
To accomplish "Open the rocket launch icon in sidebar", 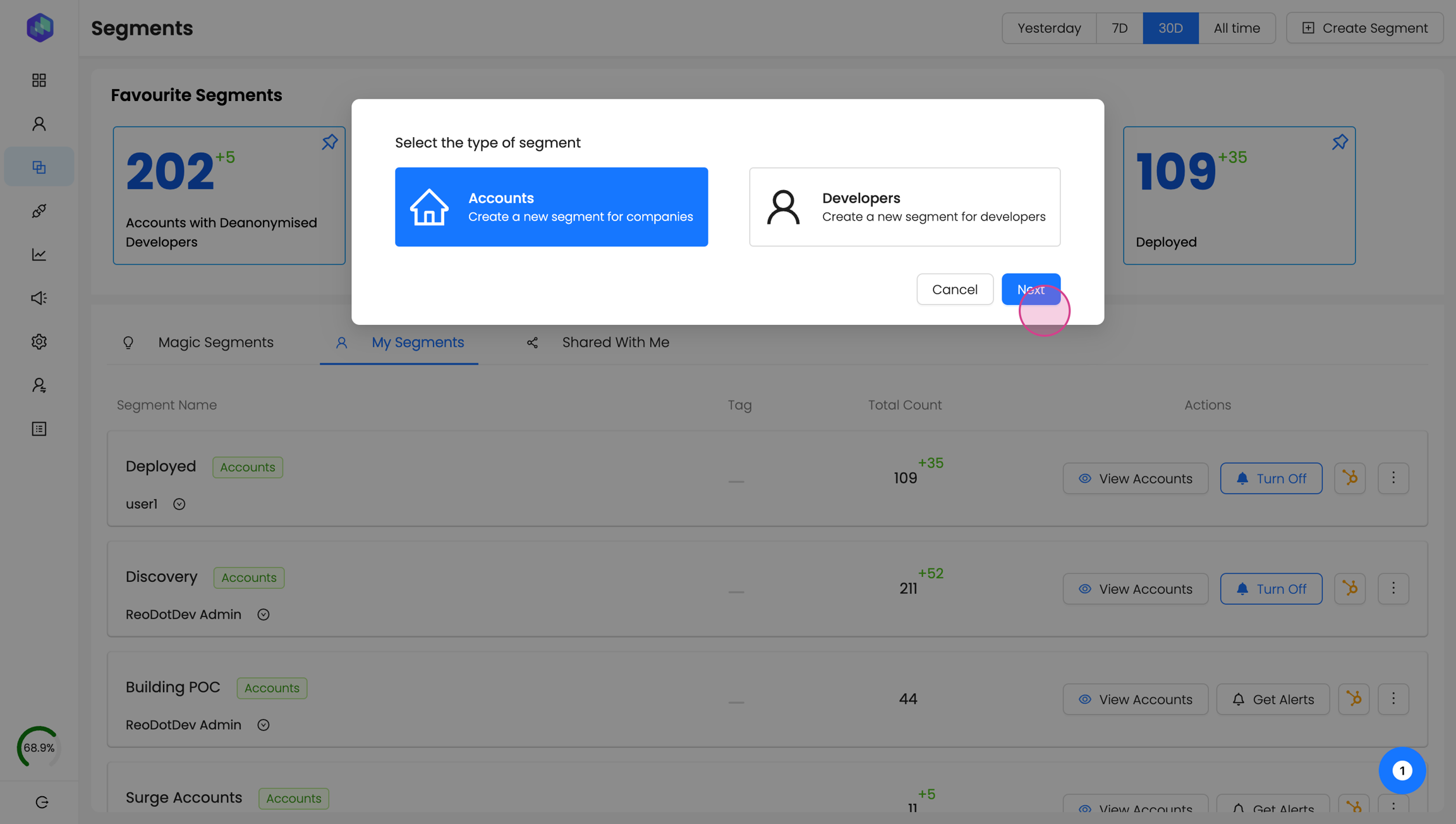I will point(39,211).
